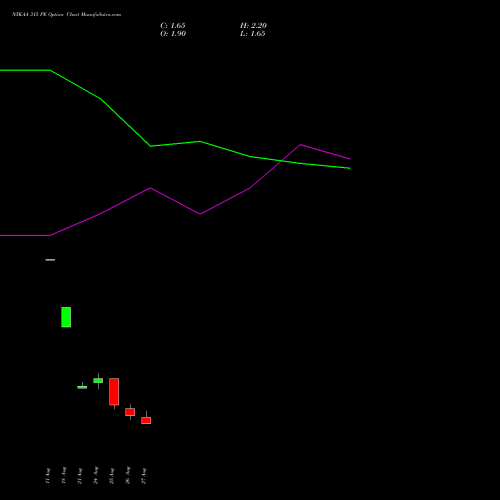Click the flat green dash candle for 11 Aug
The height and width of the screenshot is (500, 500).
tap(50, 260)
